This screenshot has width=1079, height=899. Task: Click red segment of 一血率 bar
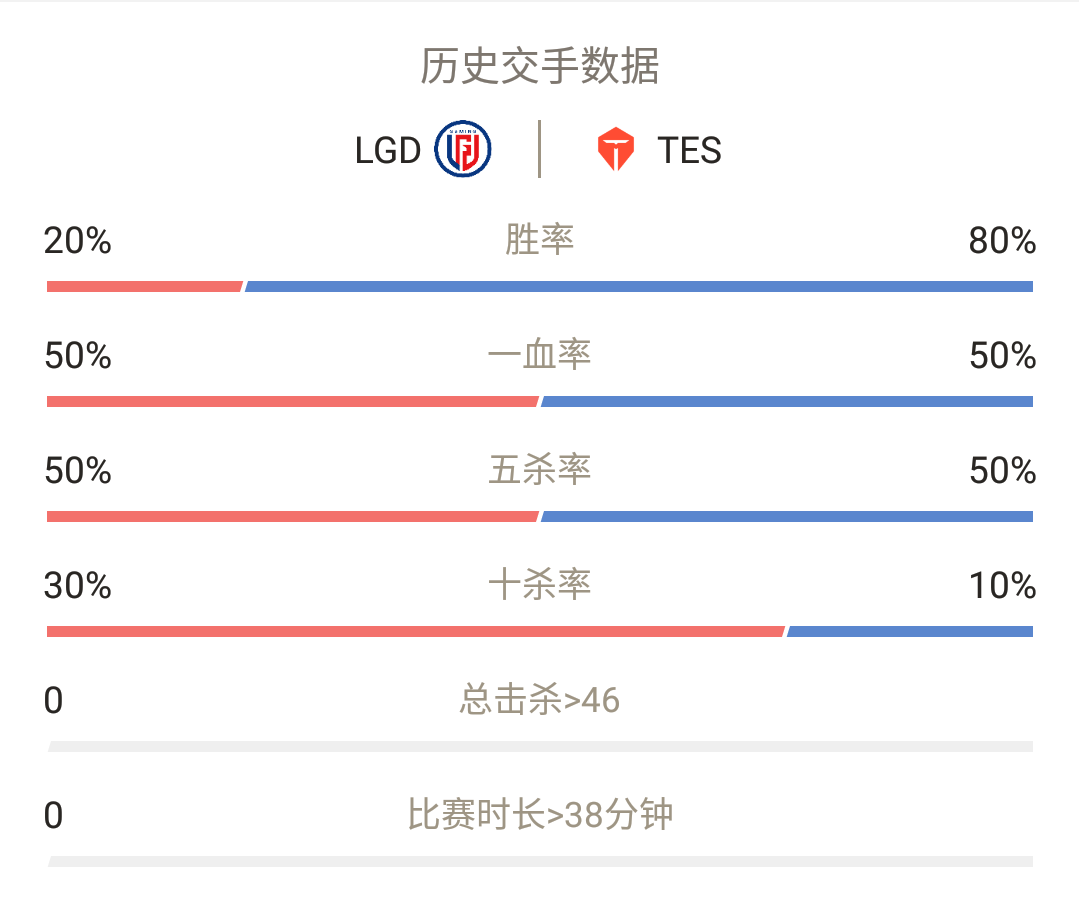tap(292, 401)
